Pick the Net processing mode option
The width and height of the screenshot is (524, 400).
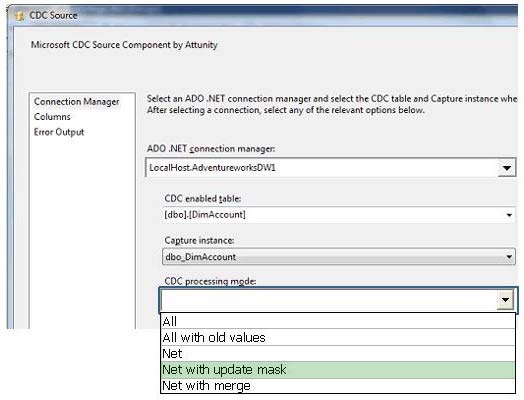pyautogui.click(x=338, y=354)
